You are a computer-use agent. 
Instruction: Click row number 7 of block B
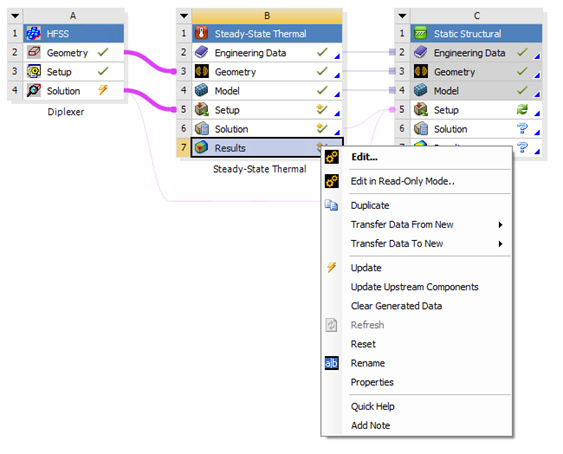coord(183,148)
